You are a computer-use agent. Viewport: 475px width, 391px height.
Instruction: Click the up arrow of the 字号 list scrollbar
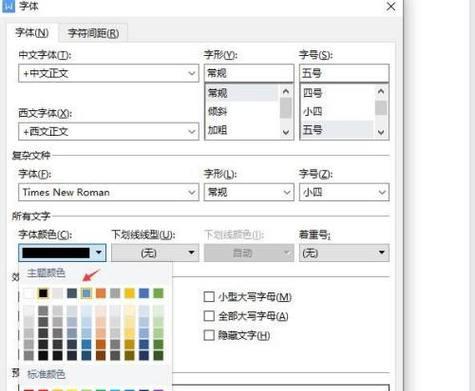381,91
